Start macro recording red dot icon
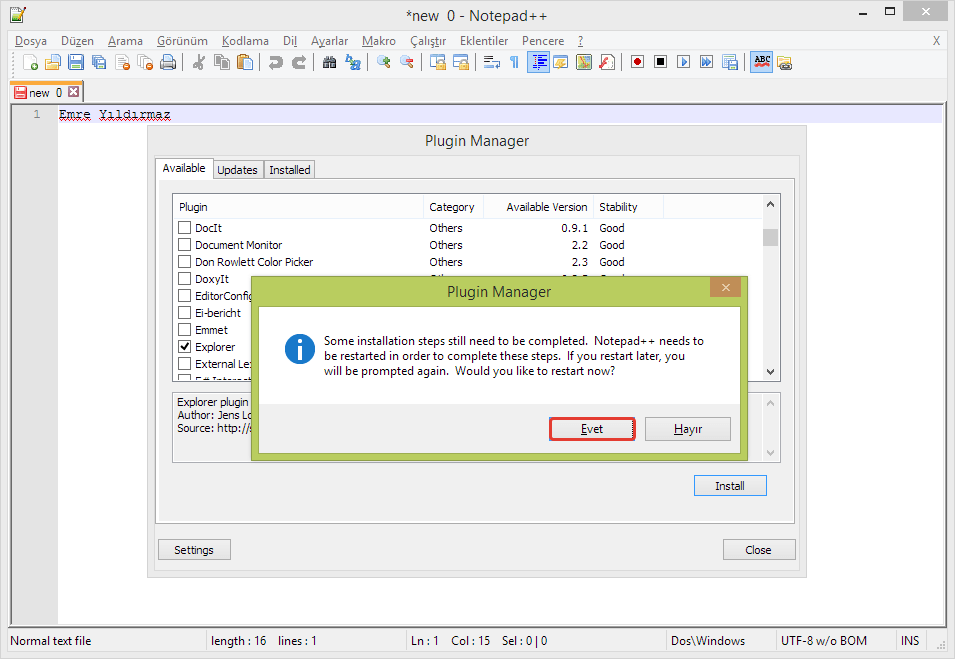 [x=638, y=62]
